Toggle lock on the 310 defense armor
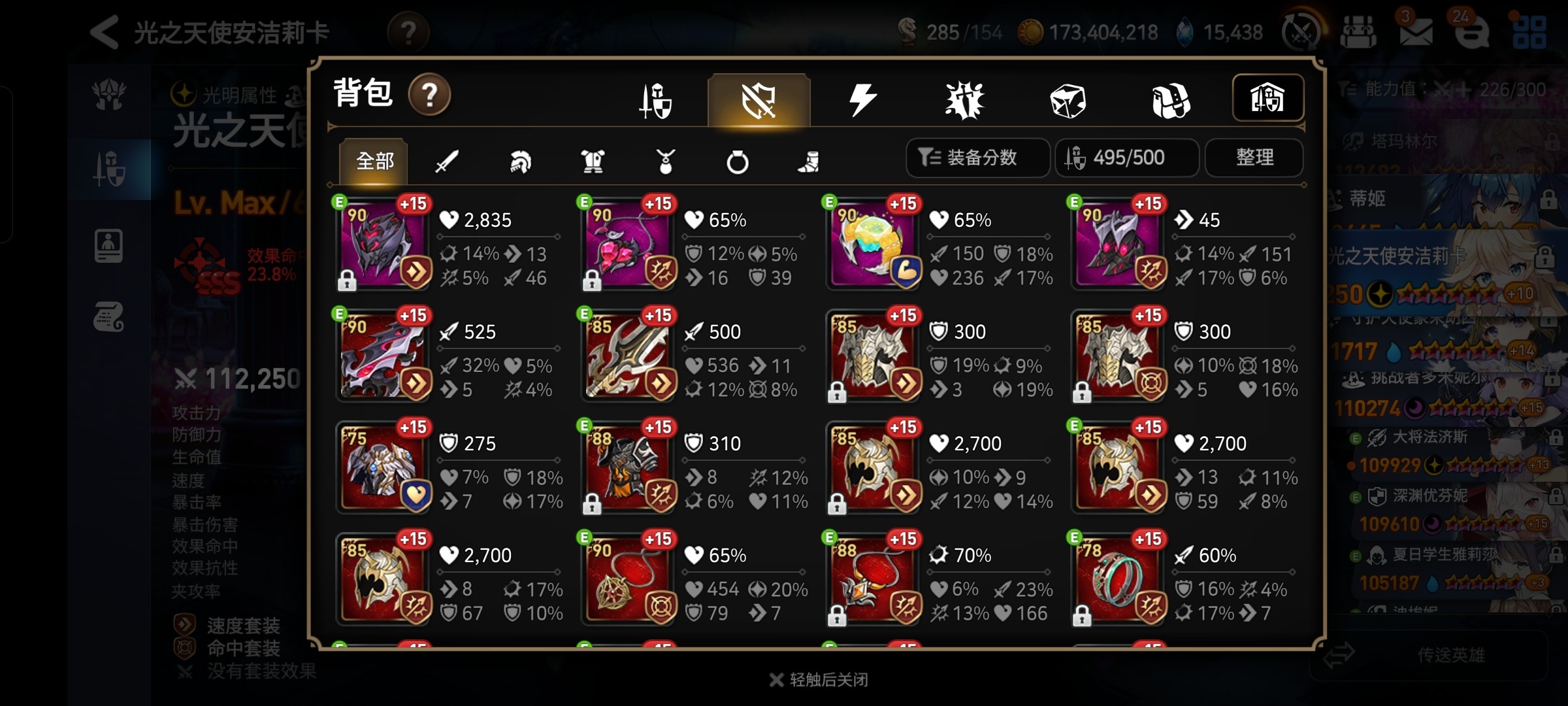Screen dimensions: 1568x706 point(592,504)
